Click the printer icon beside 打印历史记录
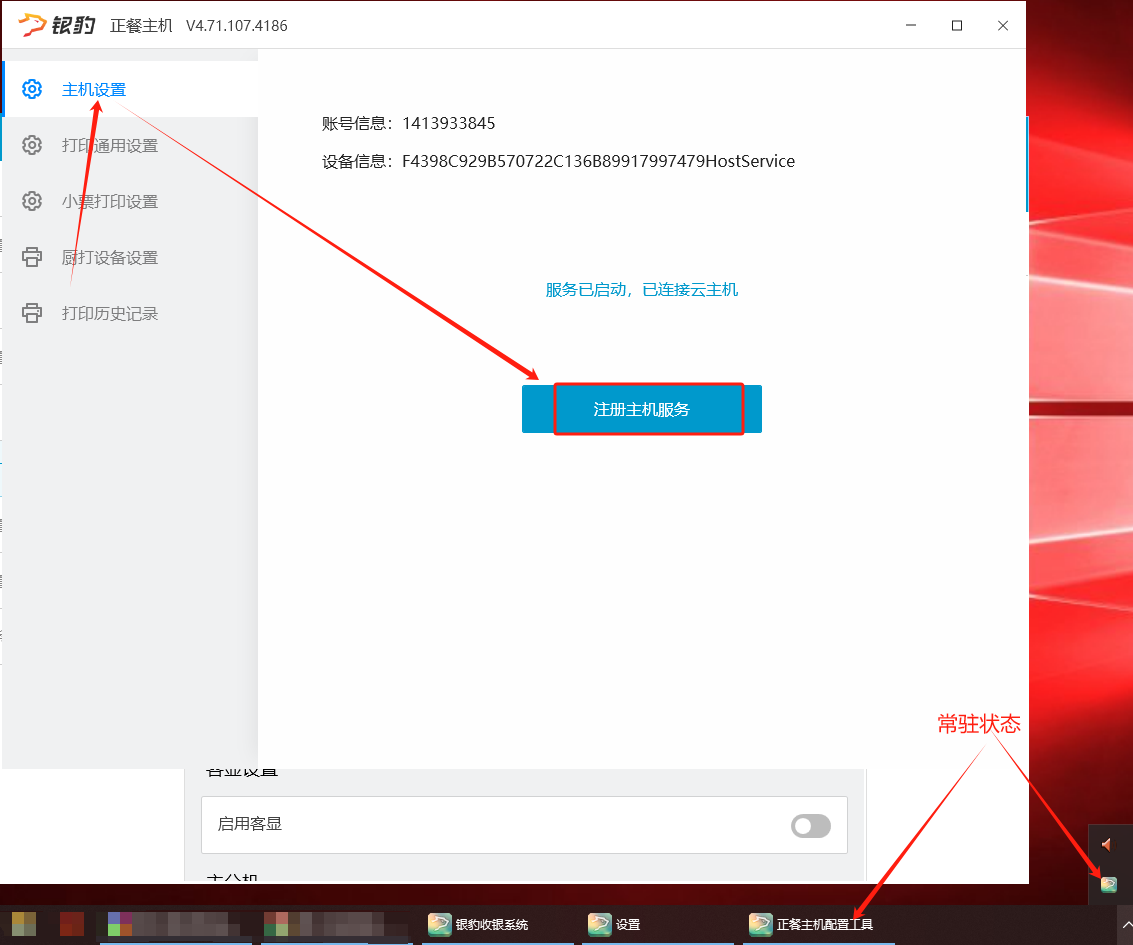The width and height of the screenshot is (1133, 945). pyautogui.click(x=32, y=313)
